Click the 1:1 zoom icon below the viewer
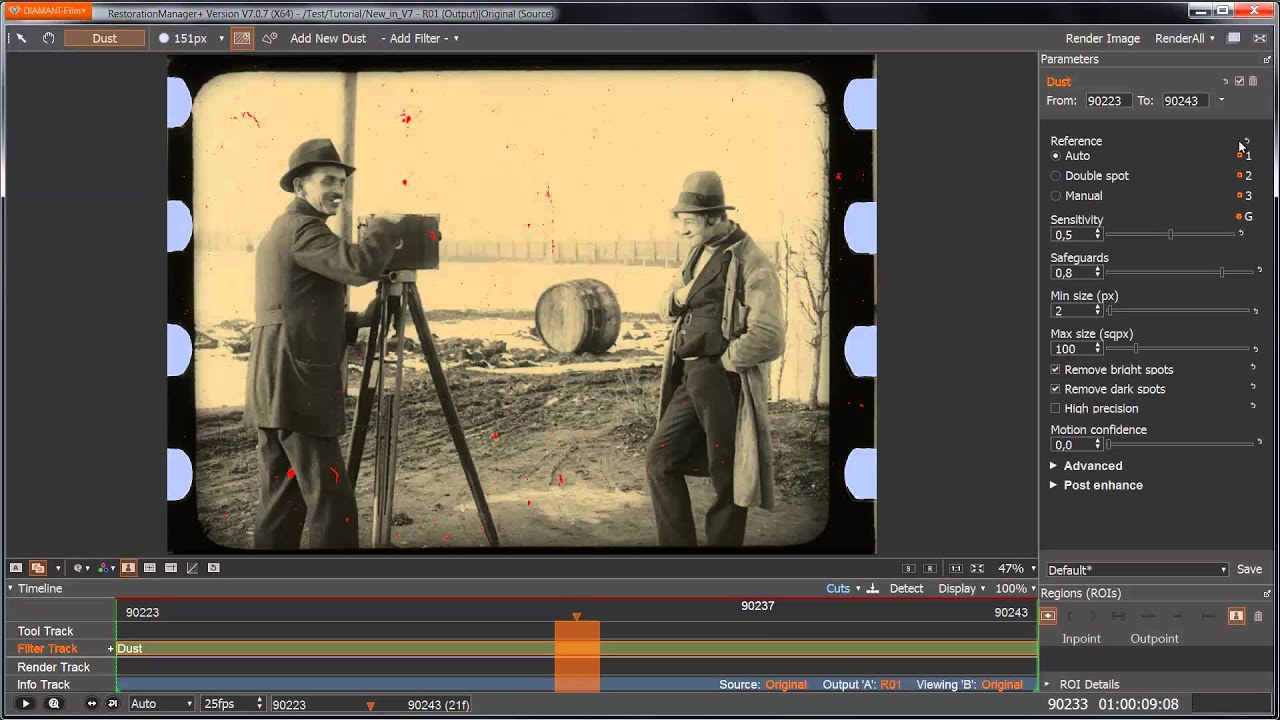The image size is (1280, 720). click(956, 568)
